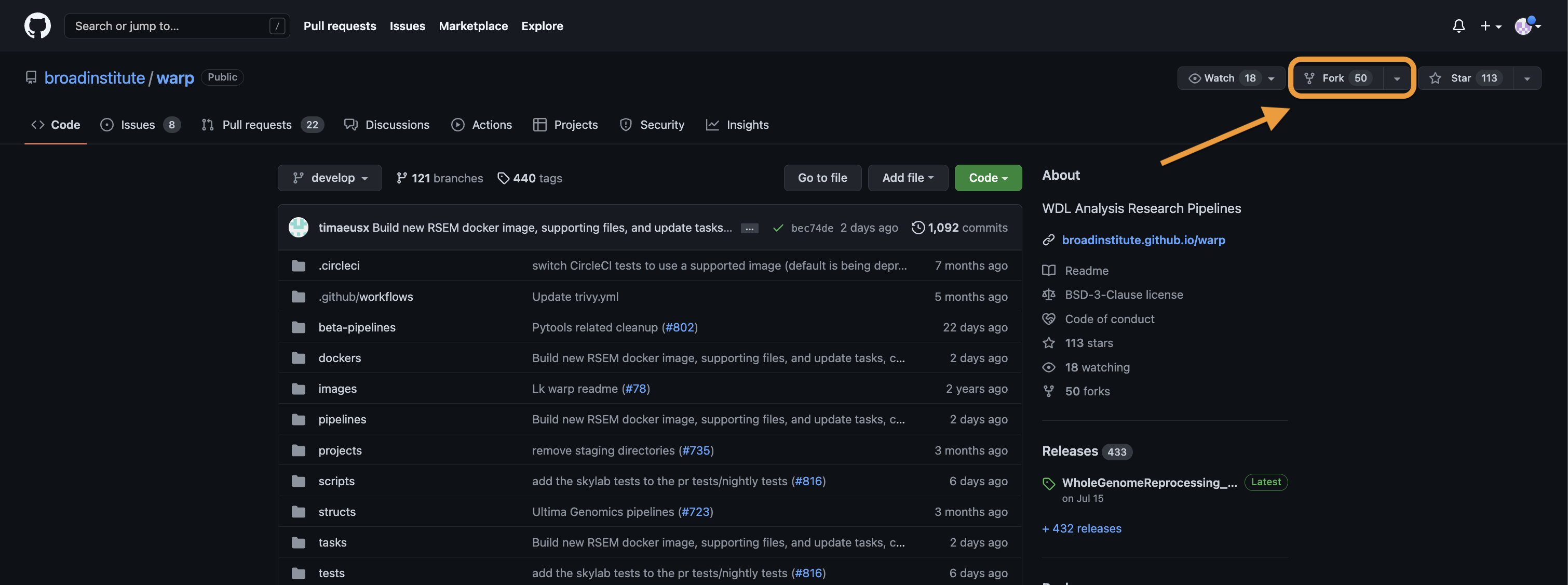Screen dimensions: 1568x585
Task: Open the develop branch selector
Action: click(329, 178)
